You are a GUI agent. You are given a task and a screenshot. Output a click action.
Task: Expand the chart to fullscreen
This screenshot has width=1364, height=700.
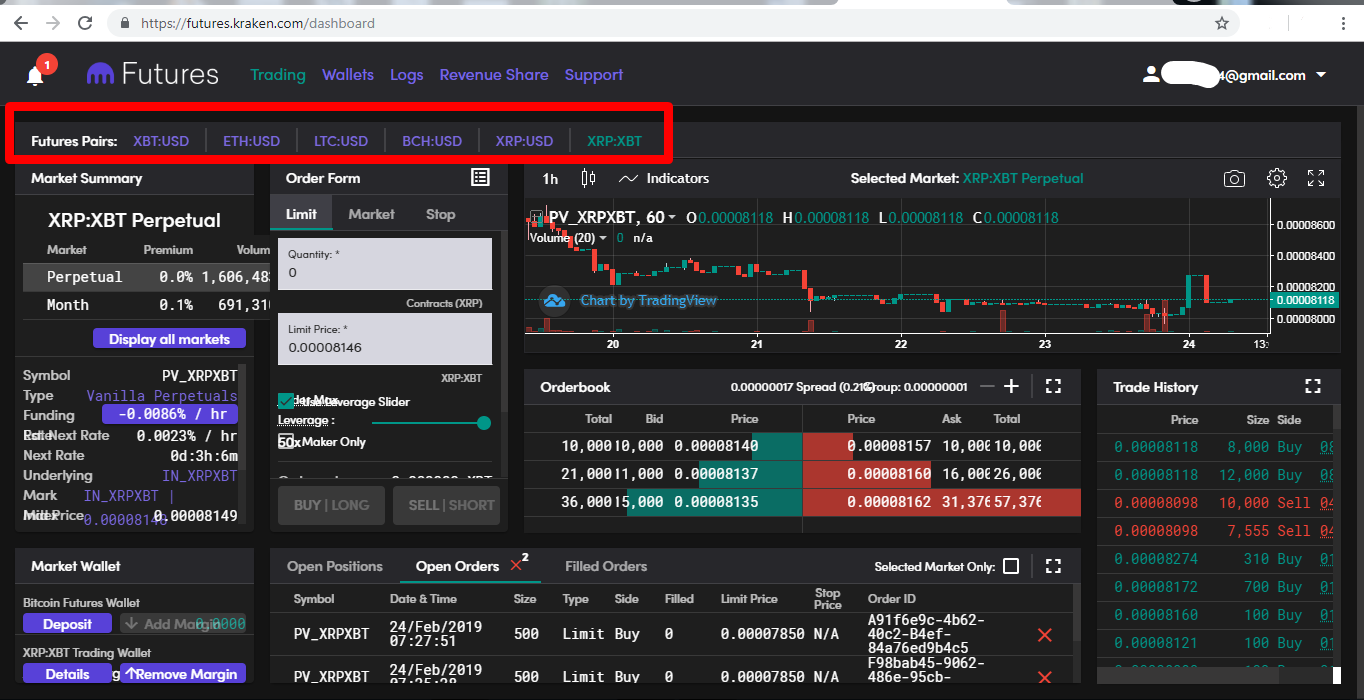[1316, 178]
